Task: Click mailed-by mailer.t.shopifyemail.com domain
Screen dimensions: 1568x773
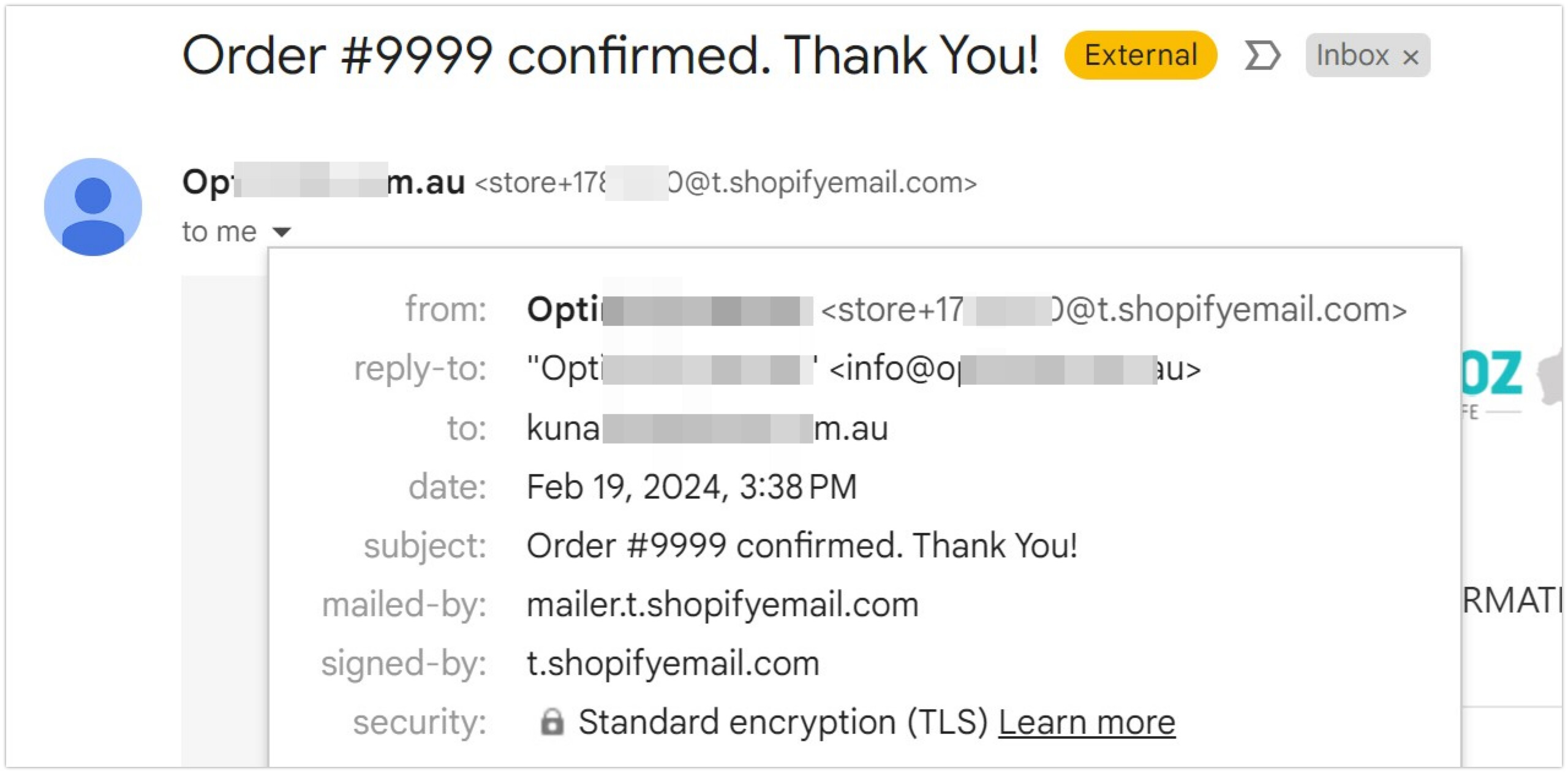Action: (723, 605)
